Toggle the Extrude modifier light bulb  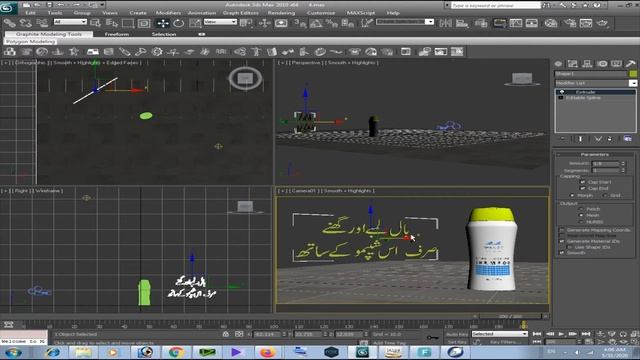tap(562, 92)
